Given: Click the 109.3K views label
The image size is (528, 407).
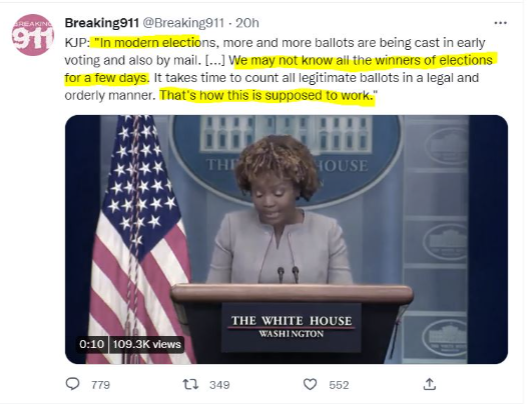Looking at the screenshot, I should coord(146,344).
